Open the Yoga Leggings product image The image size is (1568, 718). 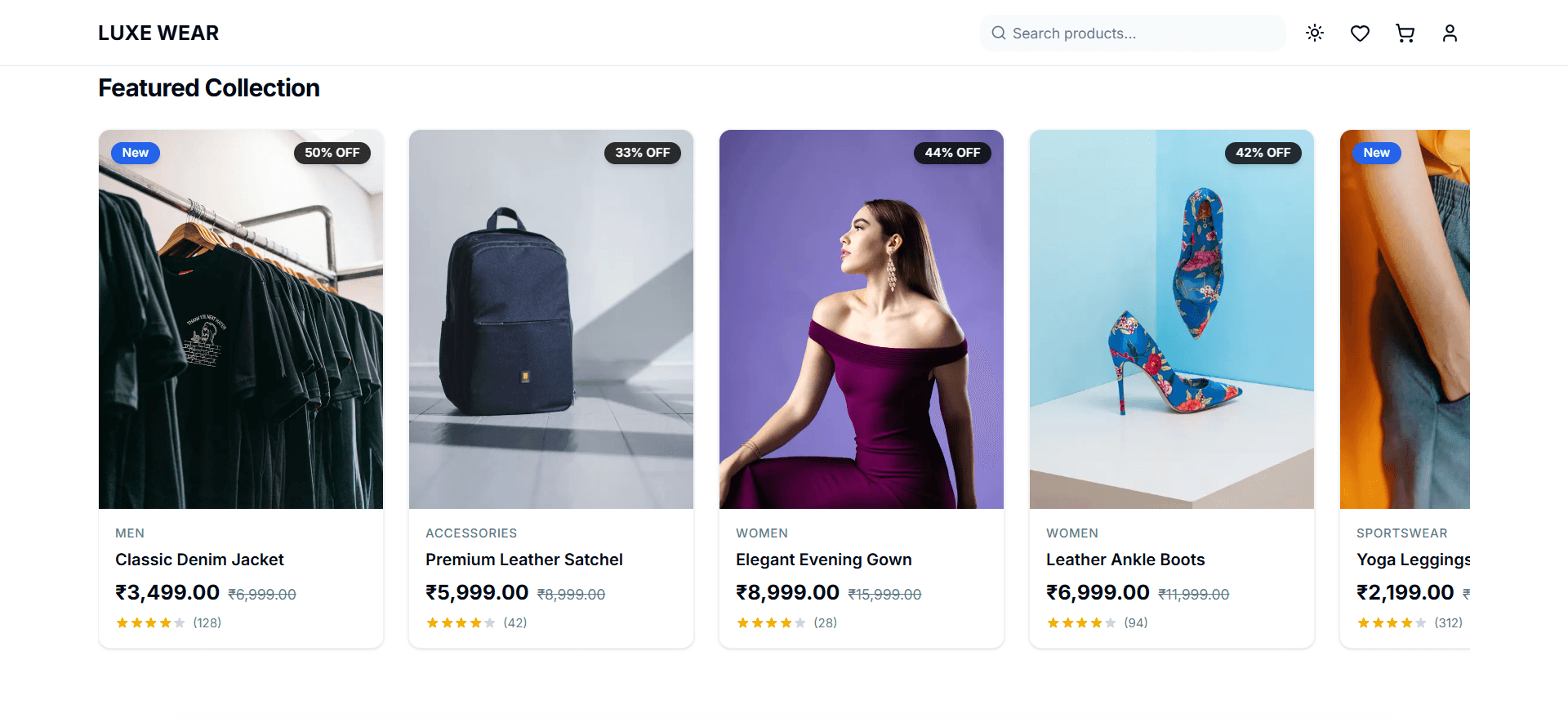coord(1405,327)
